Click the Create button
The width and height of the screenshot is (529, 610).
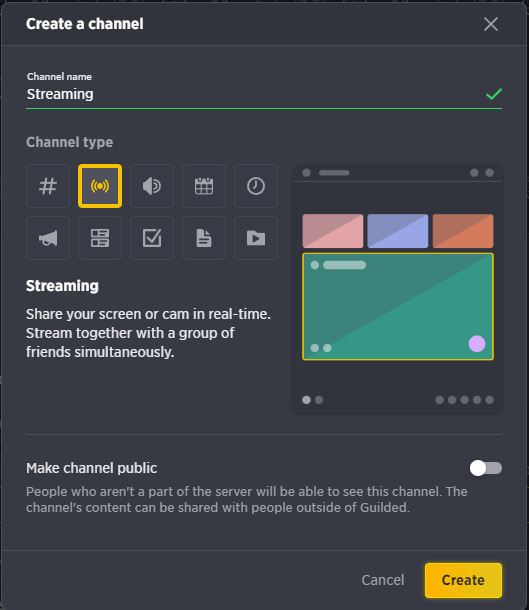tap(463, 580)
